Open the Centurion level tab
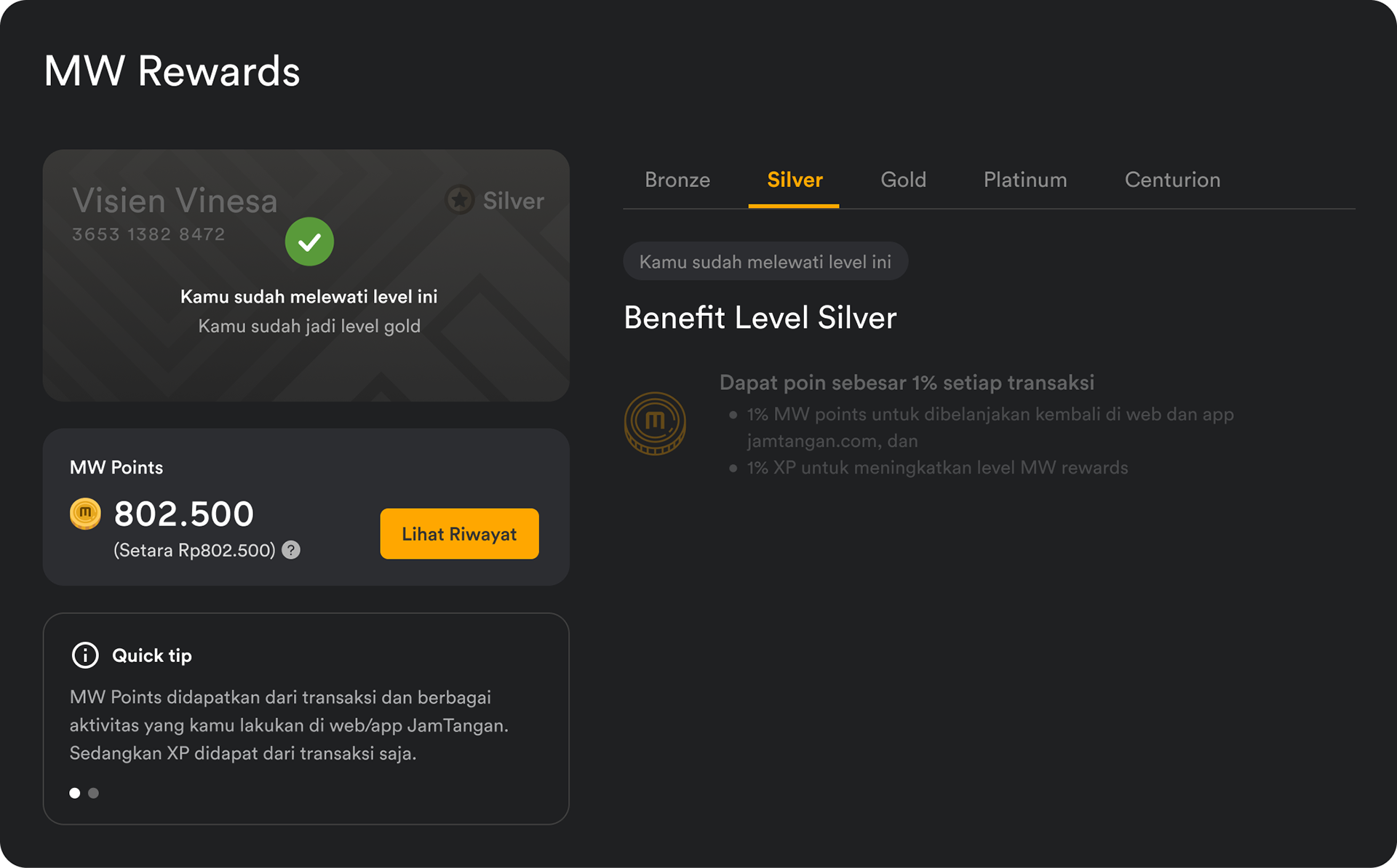 click(1172, 180)
